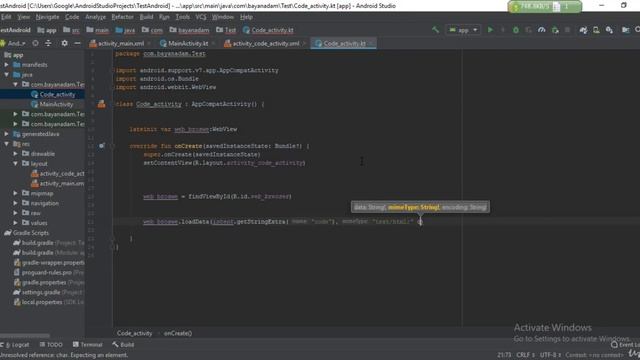The width and height of the screenshot is (640, 360).
Task: Collapse all in Project panel icon
Action: click(x=48, y=43)
